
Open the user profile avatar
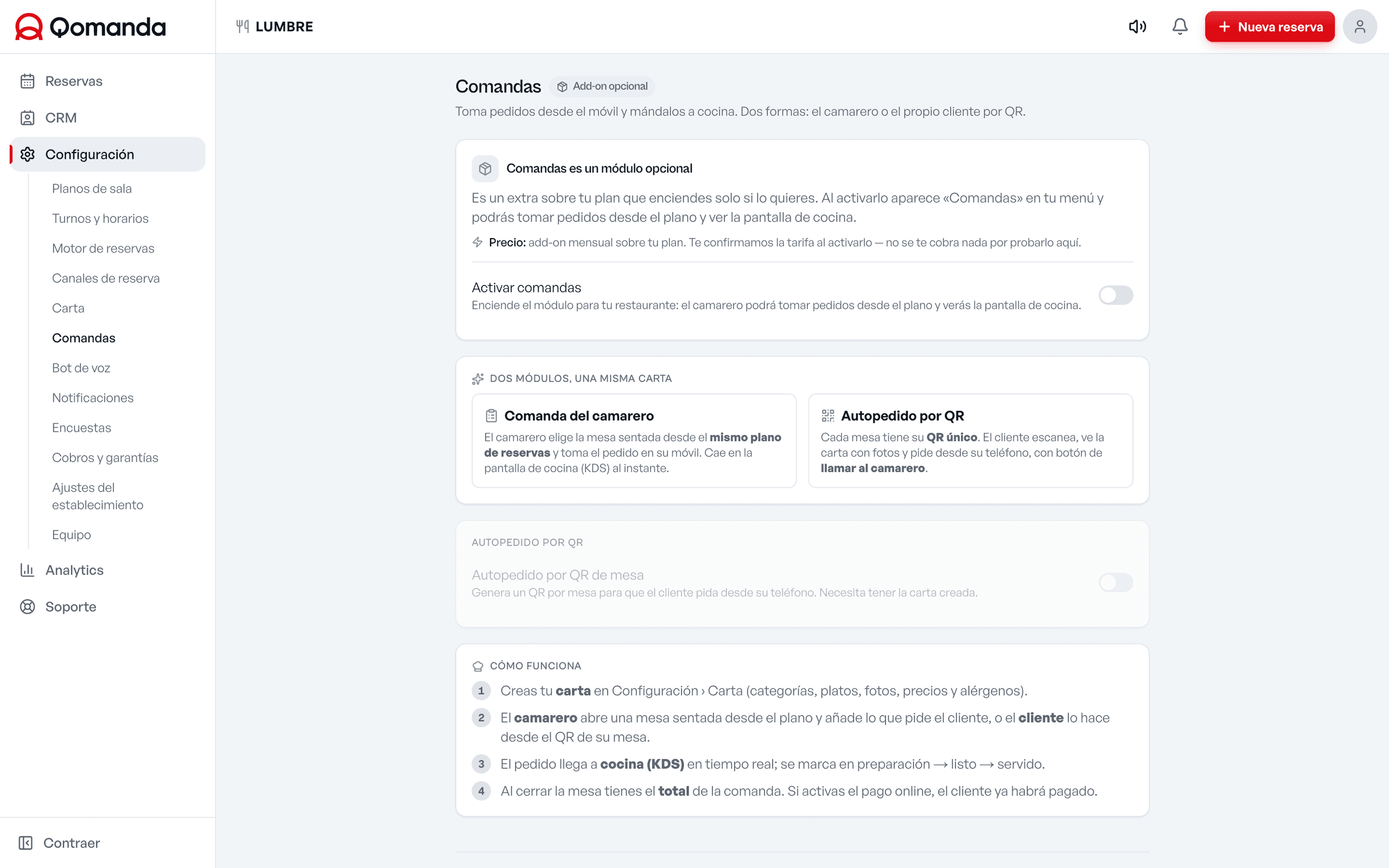pyautogui.click(x=1359, y=27)
